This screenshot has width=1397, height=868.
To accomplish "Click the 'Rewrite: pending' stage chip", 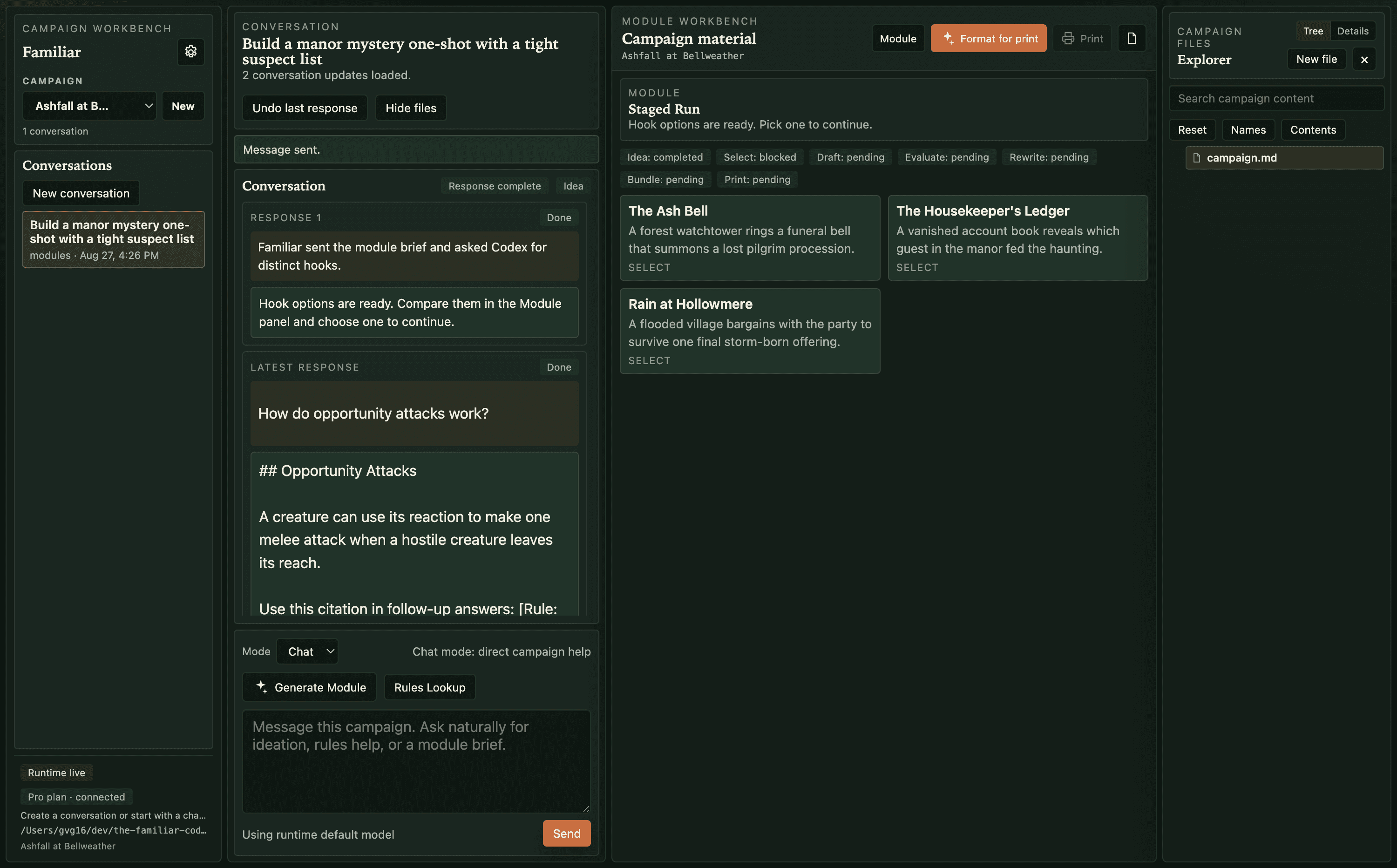I will click(x=1049, y=157).
